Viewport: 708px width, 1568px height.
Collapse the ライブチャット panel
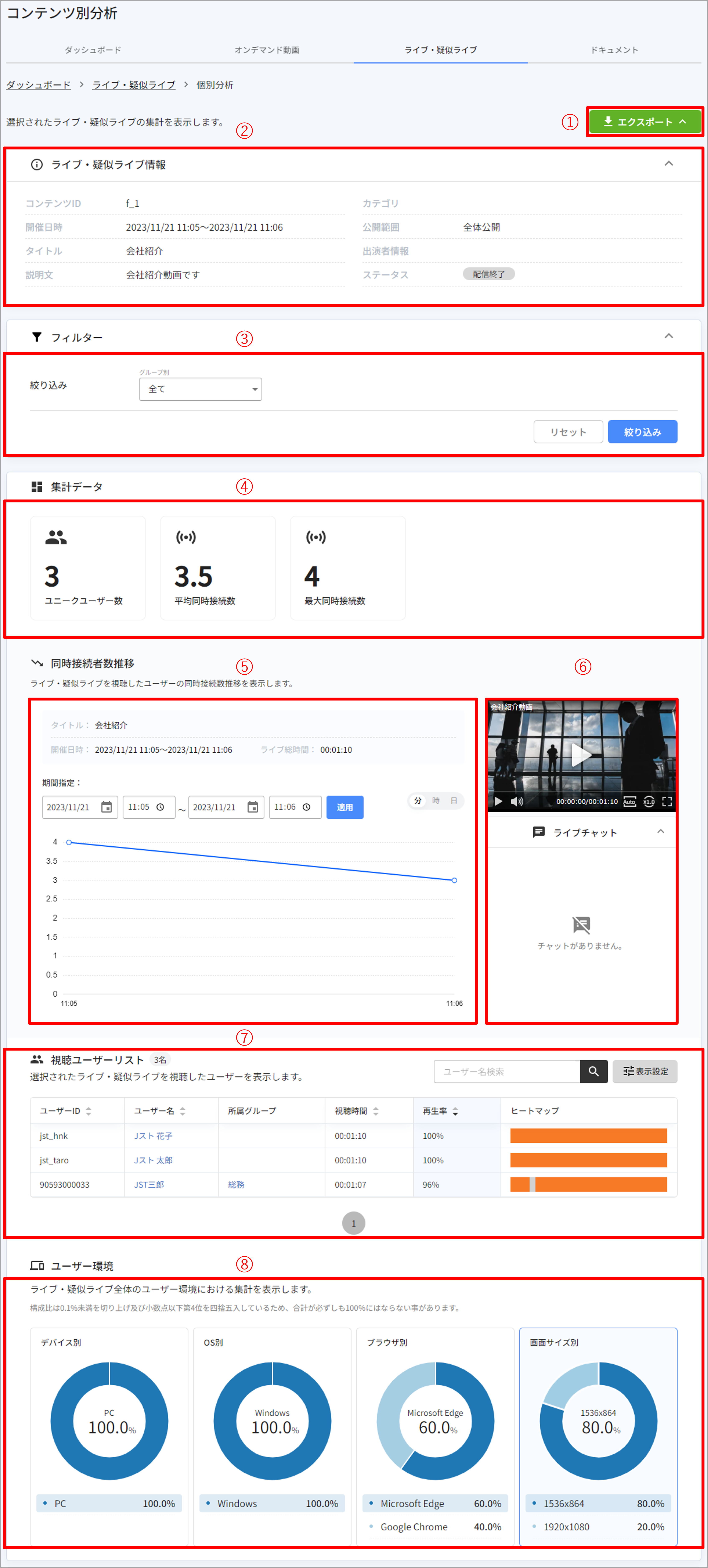(x=661, y=831)
